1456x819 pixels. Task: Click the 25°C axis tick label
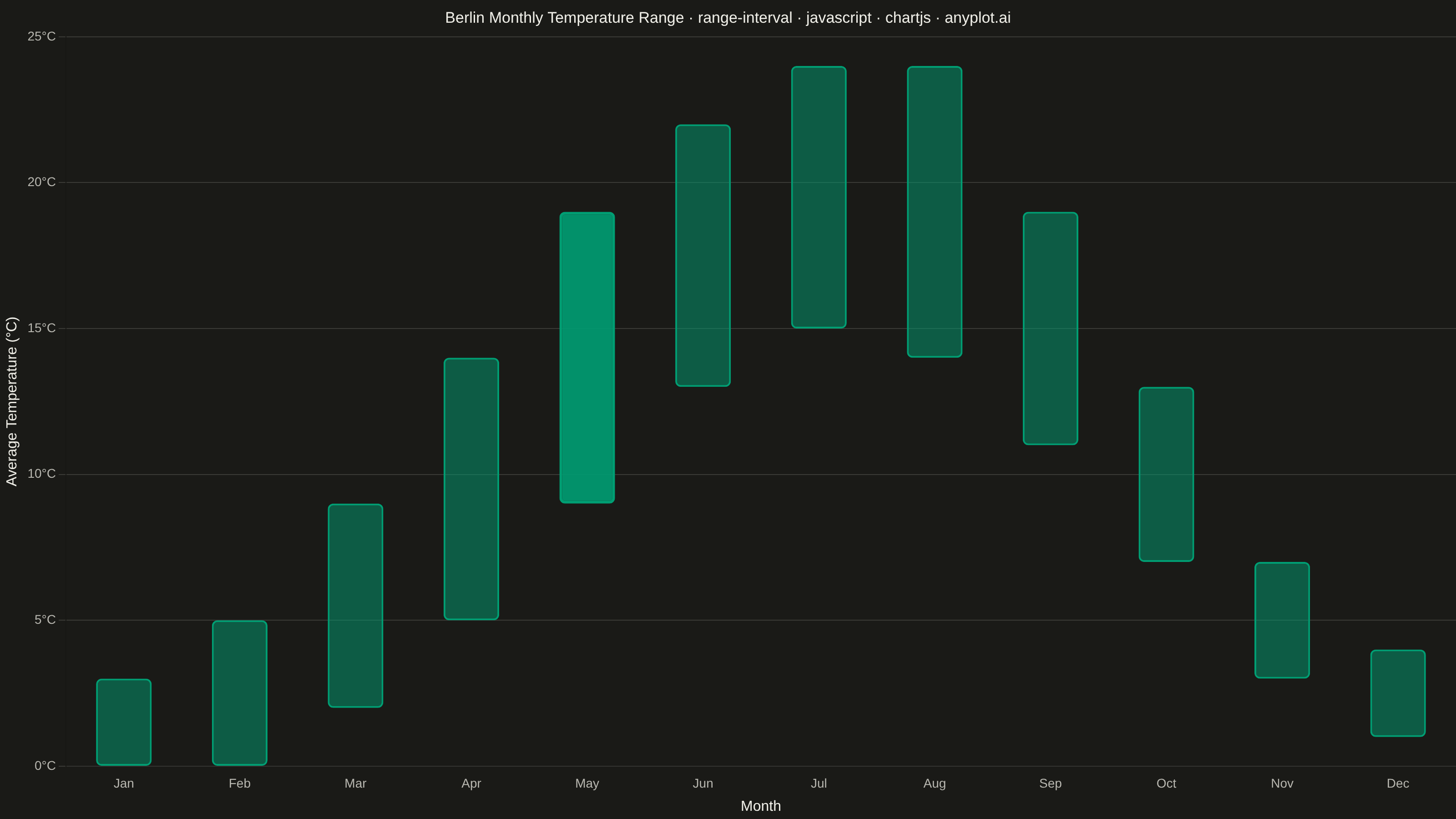coord(42,36)
